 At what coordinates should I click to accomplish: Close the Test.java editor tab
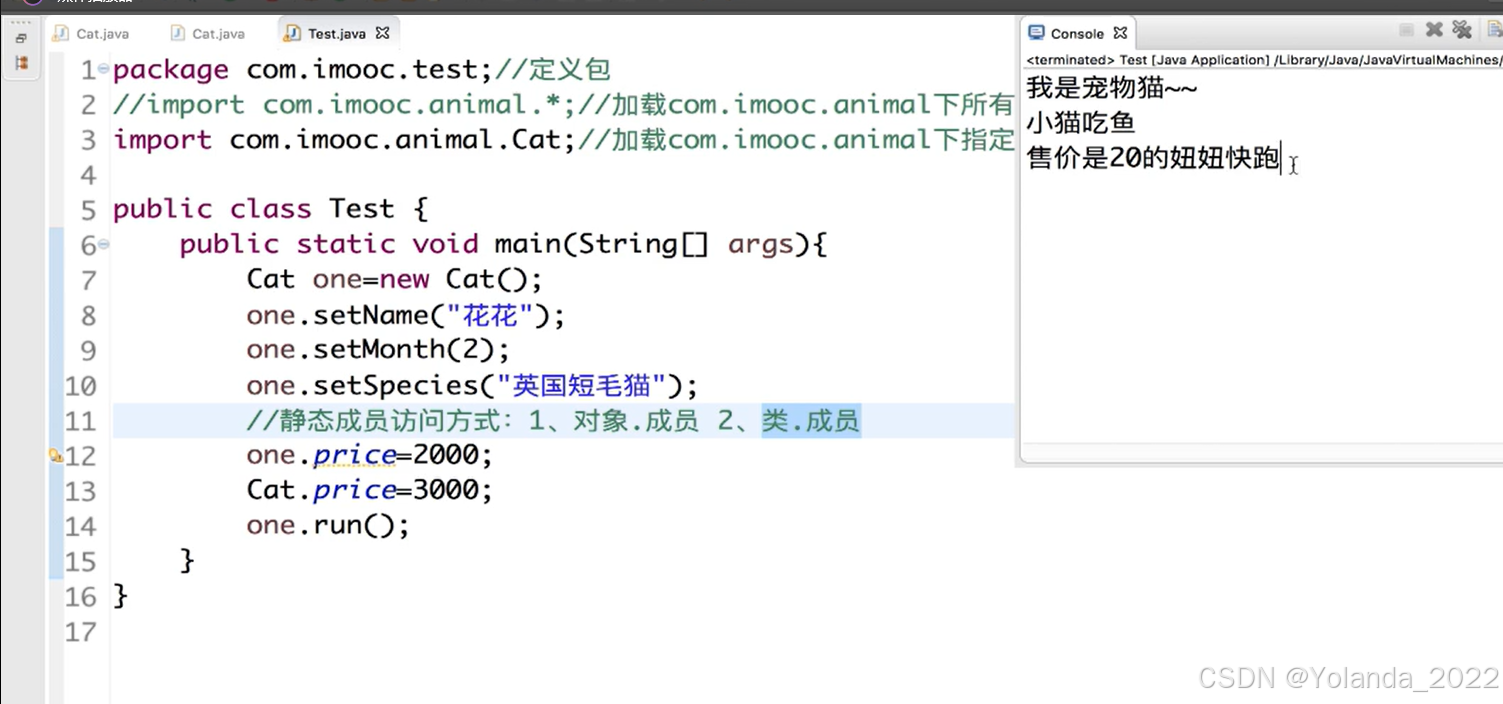click(x=382, y=33)
